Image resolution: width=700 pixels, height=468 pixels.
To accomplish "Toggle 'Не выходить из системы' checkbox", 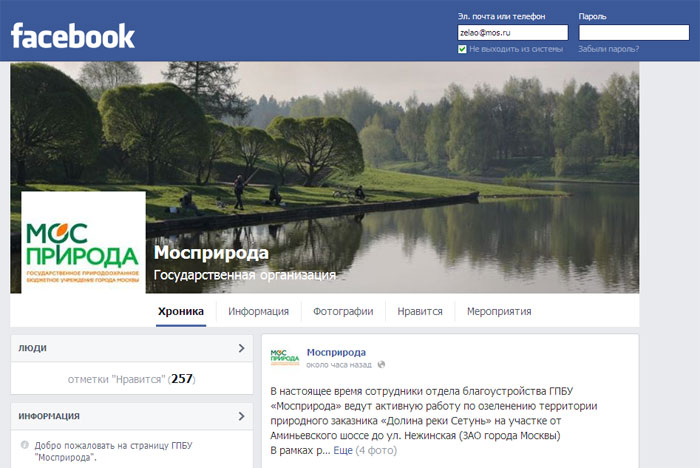I will point(462,49).
